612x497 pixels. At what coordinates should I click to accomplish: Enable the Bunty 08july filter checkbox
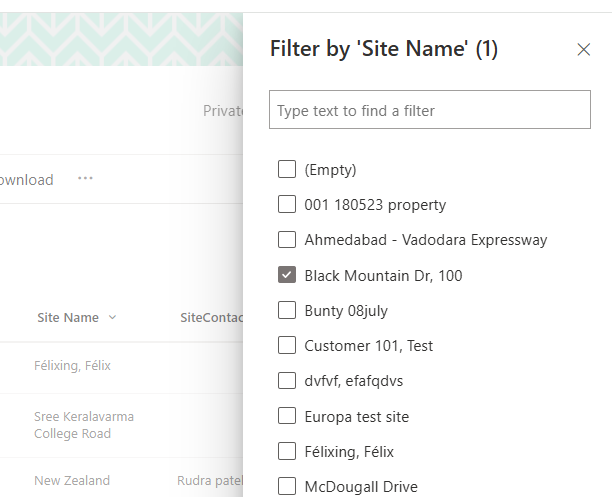coord(287,310)
